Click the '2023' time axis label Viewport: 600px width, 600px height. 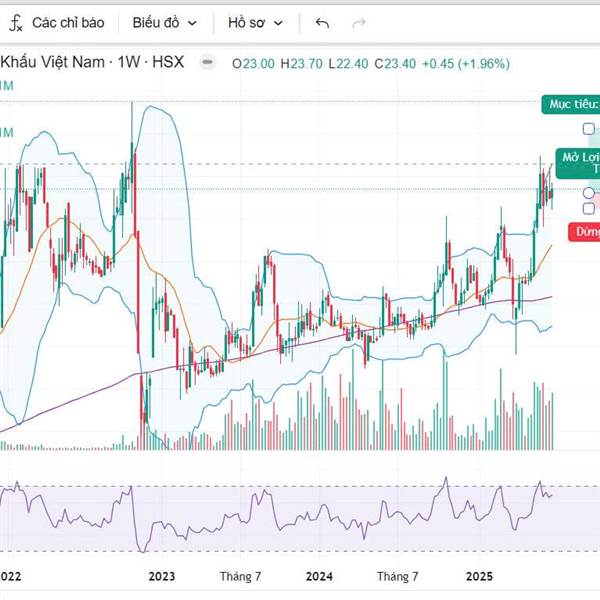pyautogui.click(x=161, y=576)
